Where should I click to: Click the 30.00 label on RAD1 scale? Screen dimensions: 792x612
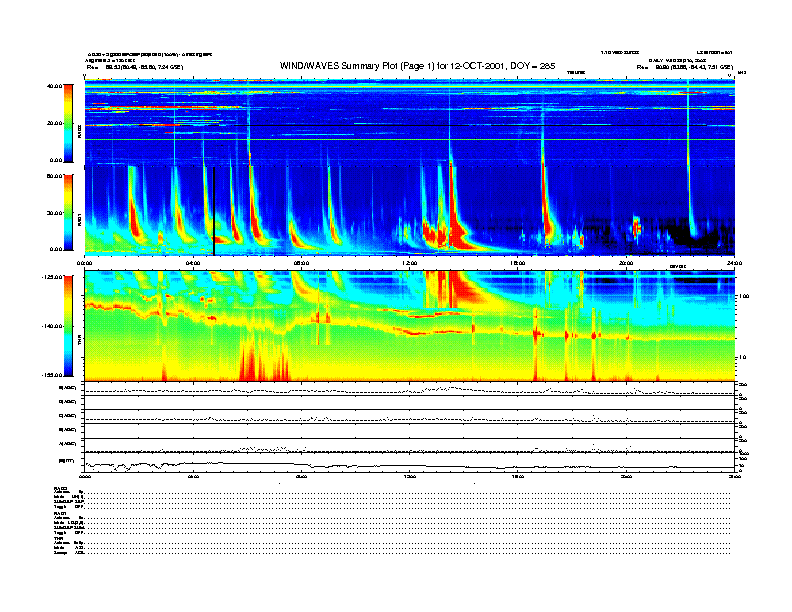click(55, 213)
